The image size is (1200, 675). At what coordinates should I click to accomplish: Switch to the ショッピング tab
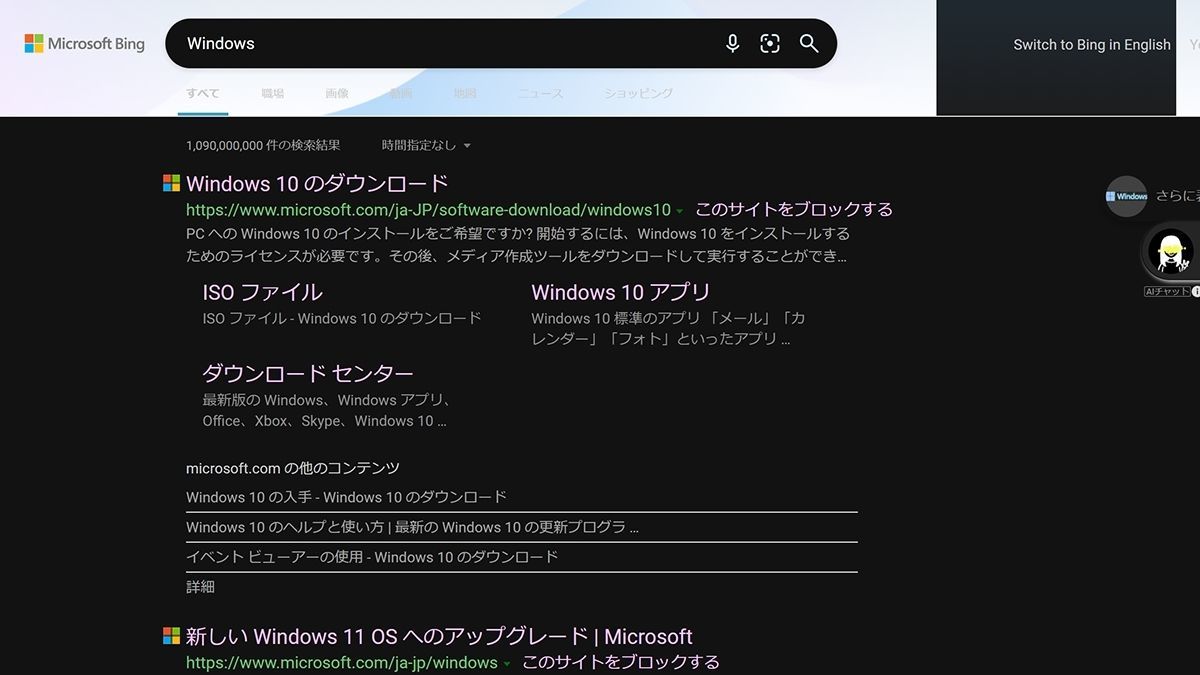[638, 93]
